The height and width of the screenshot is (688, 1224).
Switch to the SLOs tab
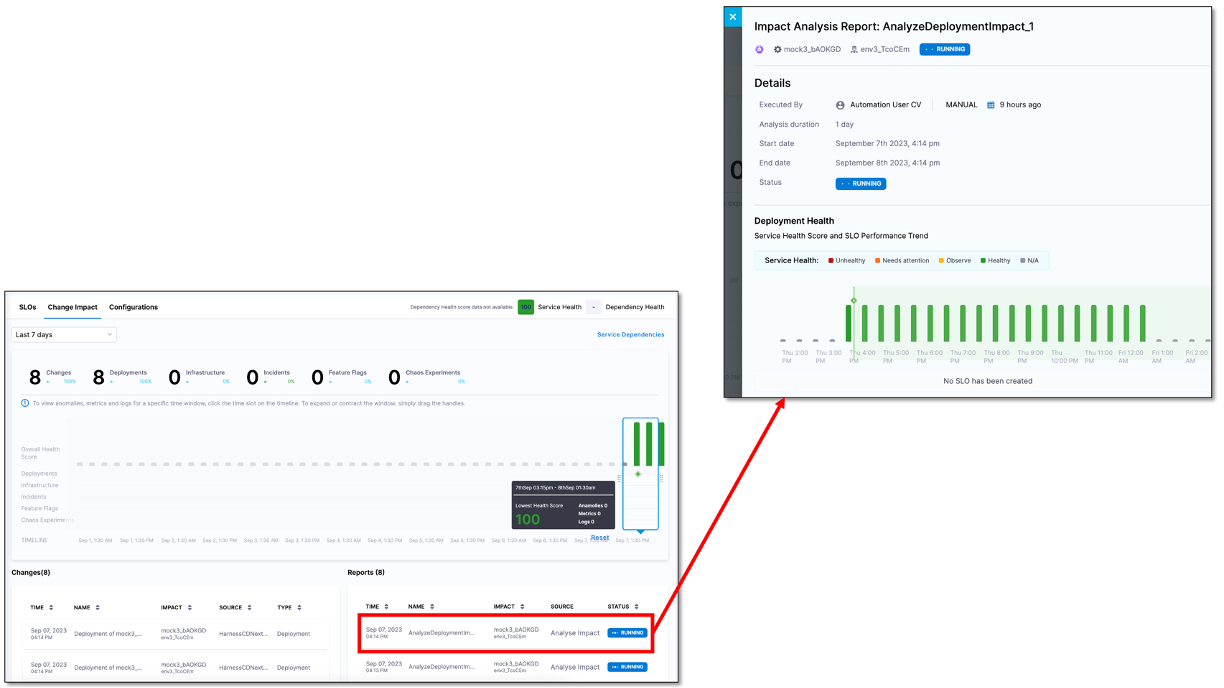click(28, 307)
